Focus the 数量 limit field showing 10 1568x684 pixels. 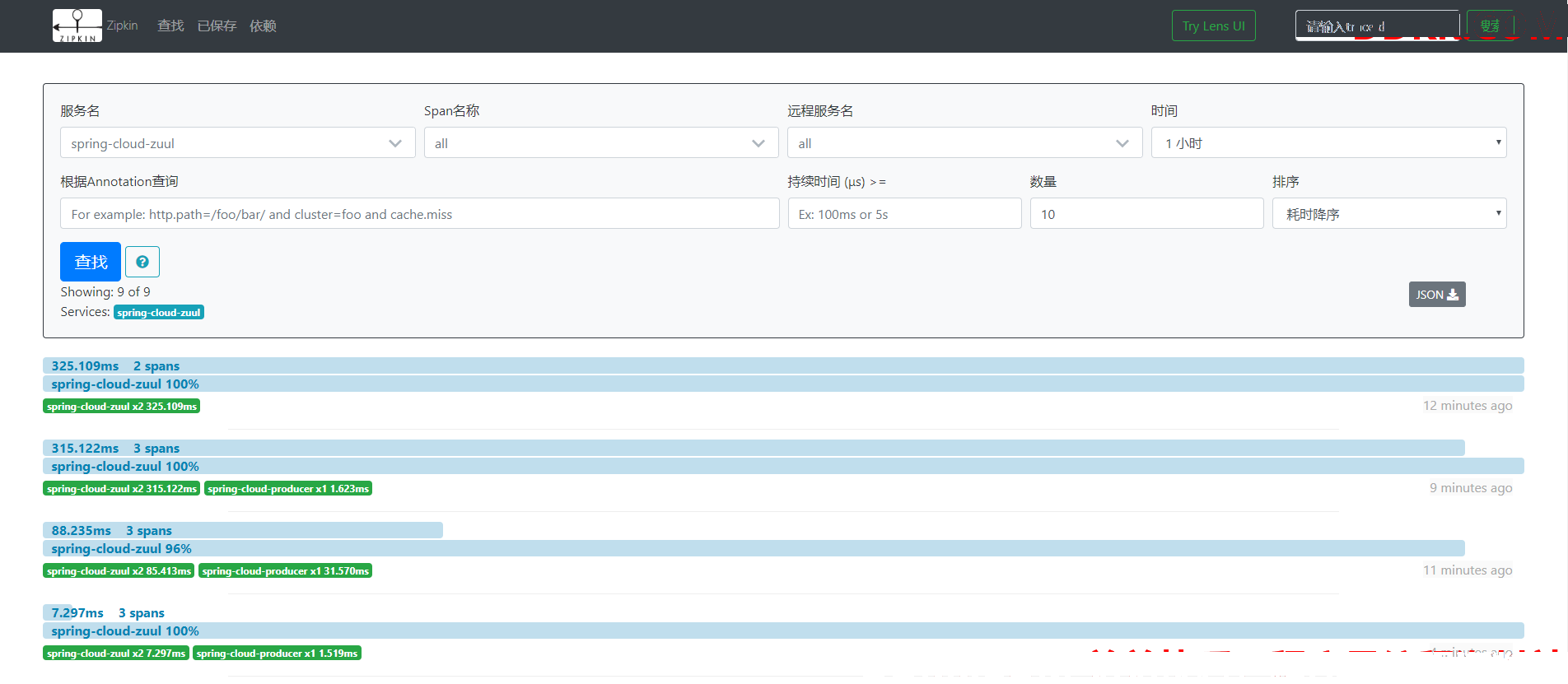(1146, 213)
